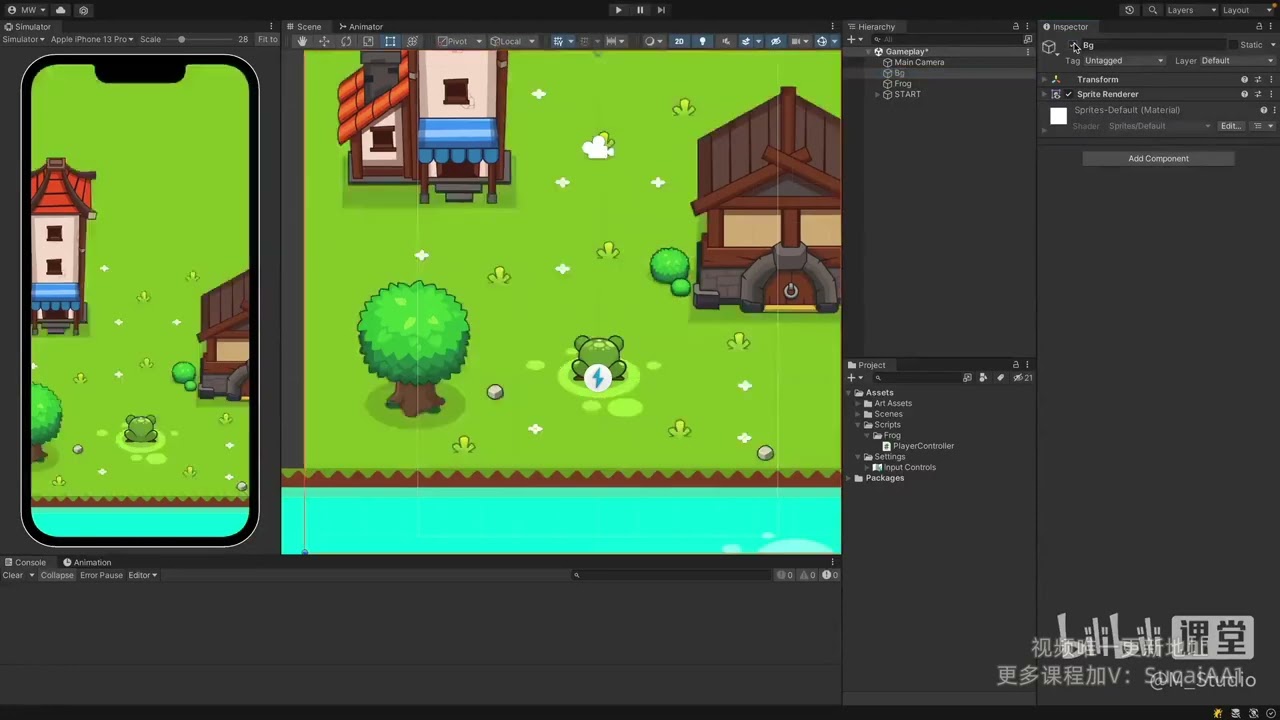Switch to the Console tab

(x=26, y=562)
